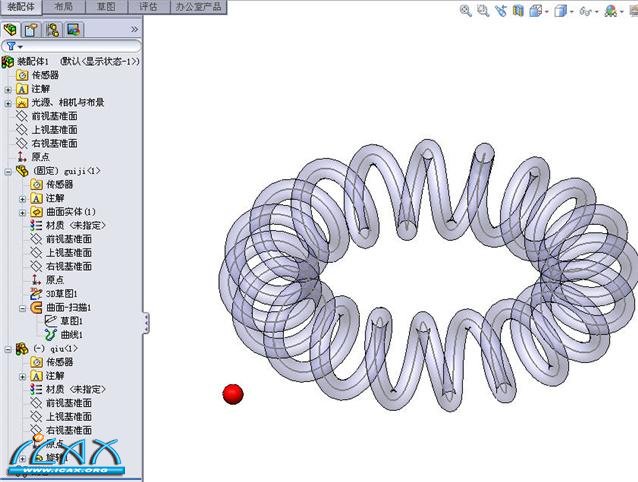Collapse the 曲面-扫描1 feature node
638x482 pixels.
point(22,308)
